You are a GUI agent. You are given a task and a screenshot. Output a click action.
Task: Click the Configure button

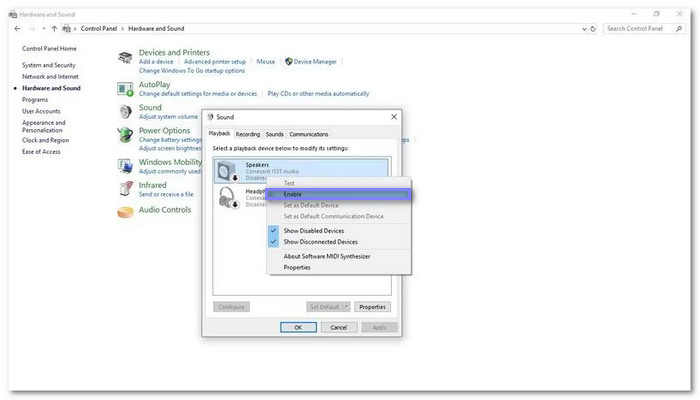[x=231, y=307]
